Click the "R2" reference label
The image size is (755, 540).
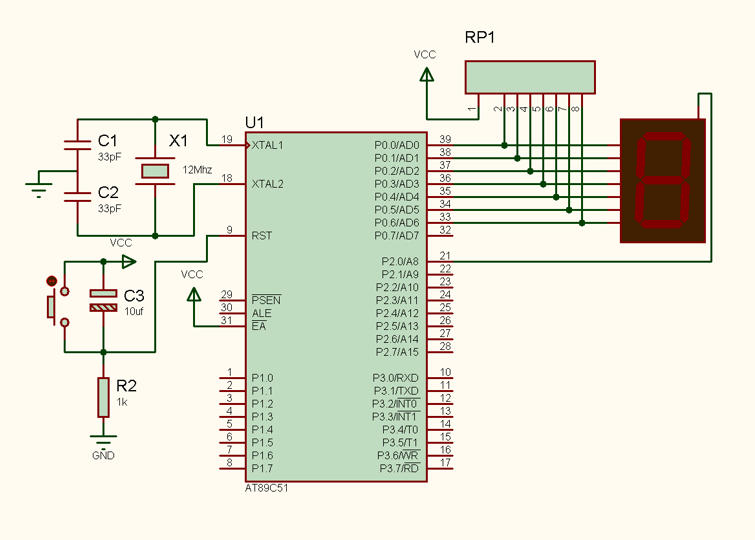click(126, 386)
